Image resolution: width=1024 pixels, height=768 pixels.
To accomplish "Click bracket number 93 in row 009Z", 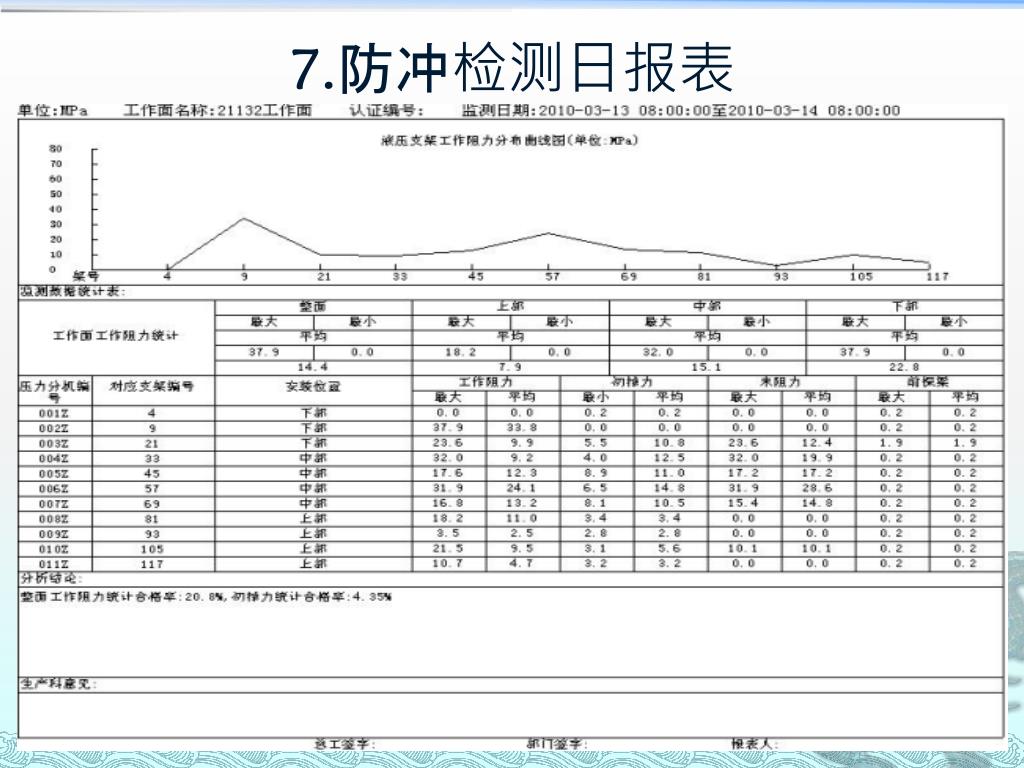I will coord(152,534).
